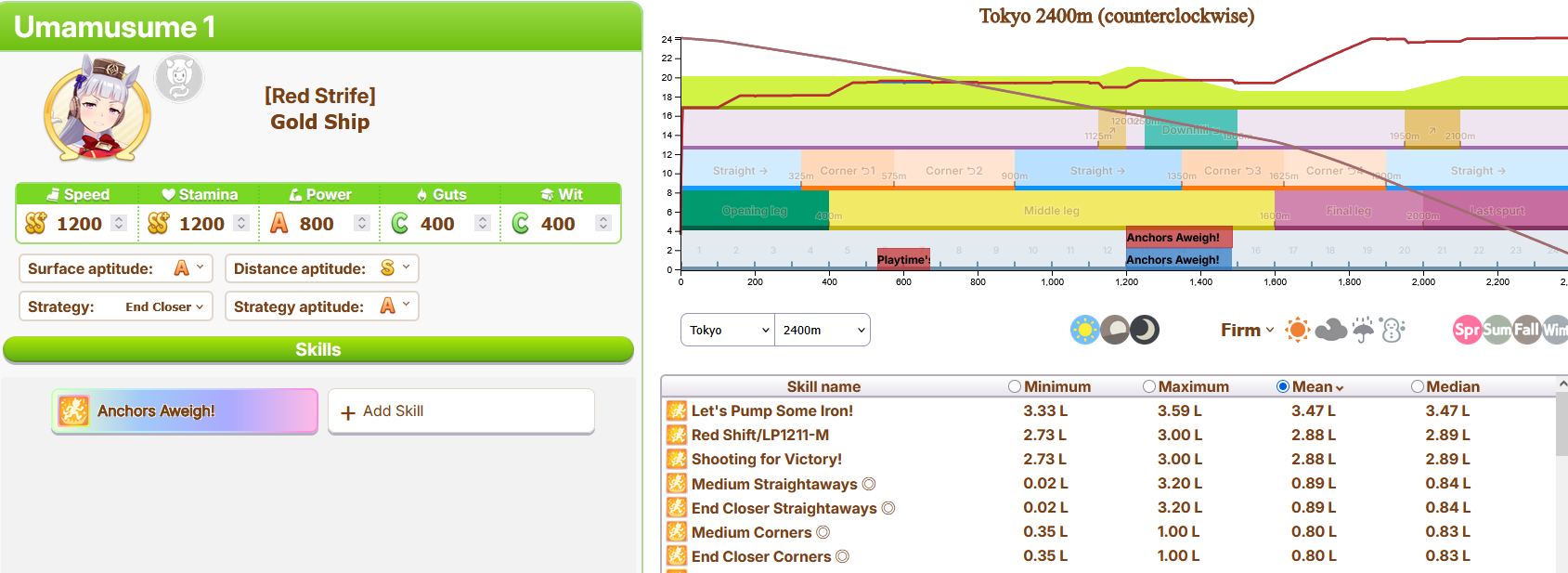Open the 2400m distance dropdown

click(823, 330)
